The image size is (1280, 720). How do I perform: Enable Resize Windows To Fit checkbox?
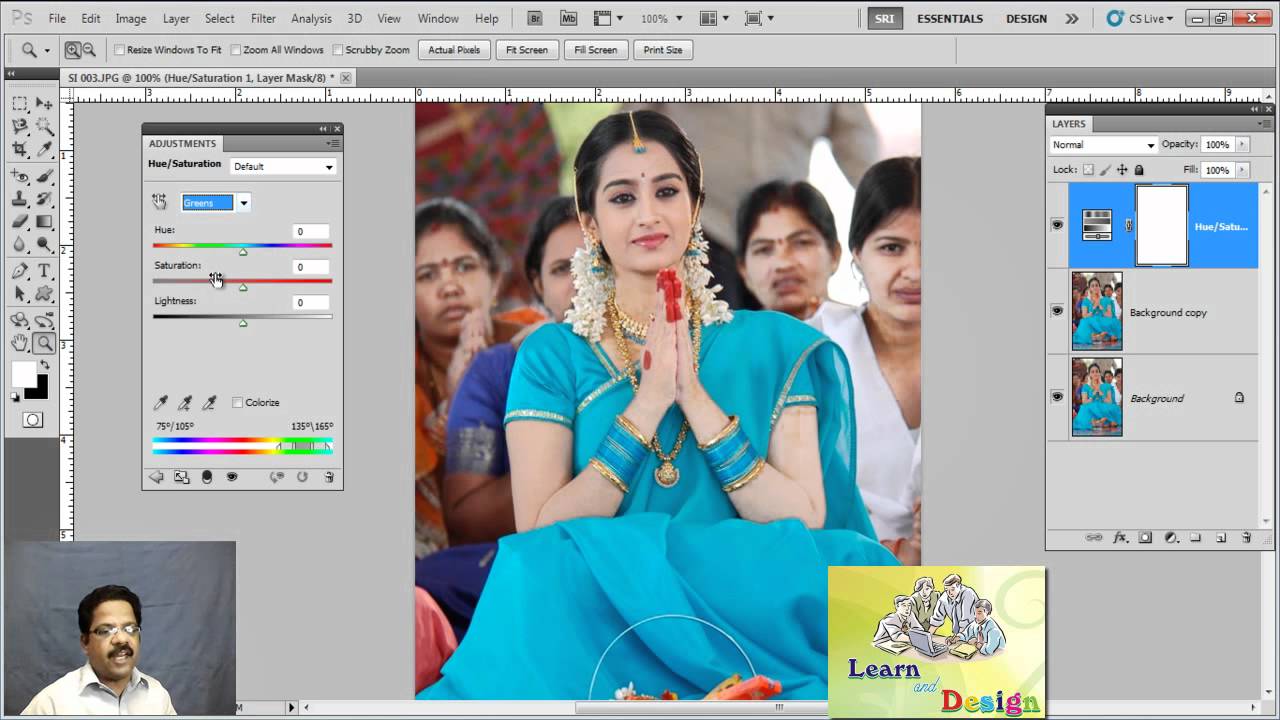pyautogui.click(x=120, y=50)
